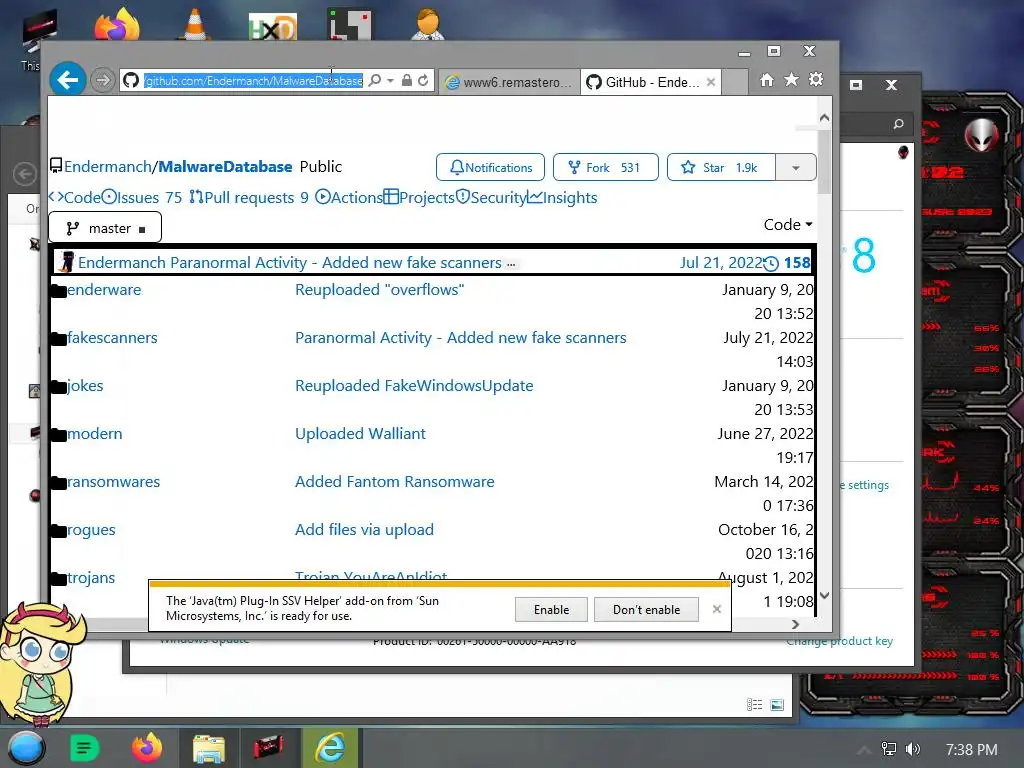Open the Endermanch owner link
The height and width of the screenshot is (768, 1024).
tap(108, 167)
